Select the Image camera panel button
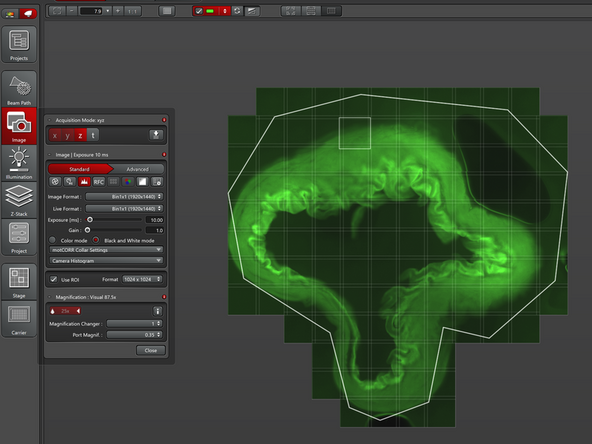This screenshot has width=592, height=444. tap(19, 126)
